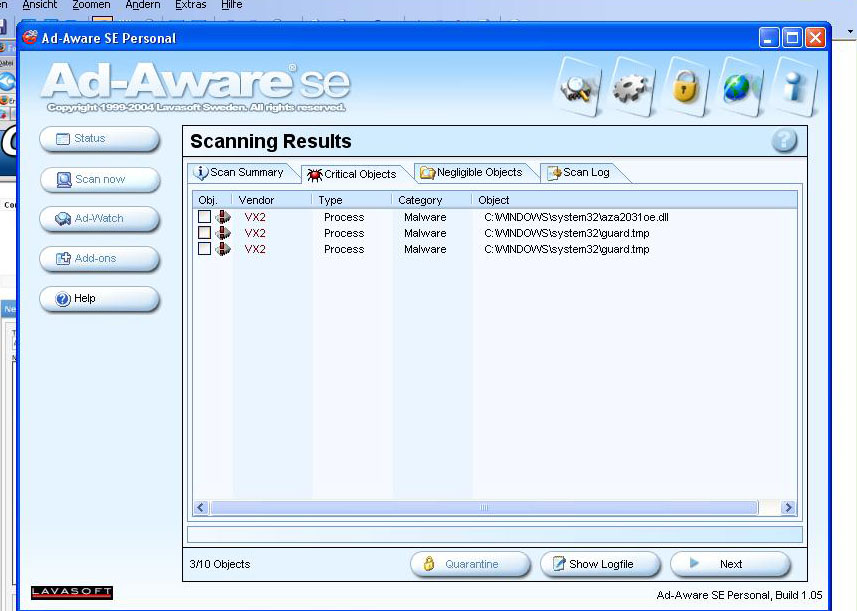Click the horizontal scrollbar left arrow

point(201,508)
